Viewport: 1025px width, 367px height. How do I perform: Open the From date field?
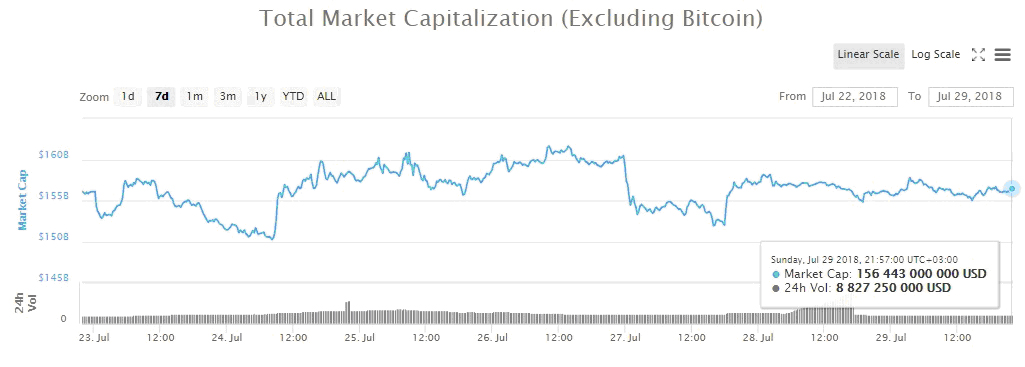click(x=855, y=96)
